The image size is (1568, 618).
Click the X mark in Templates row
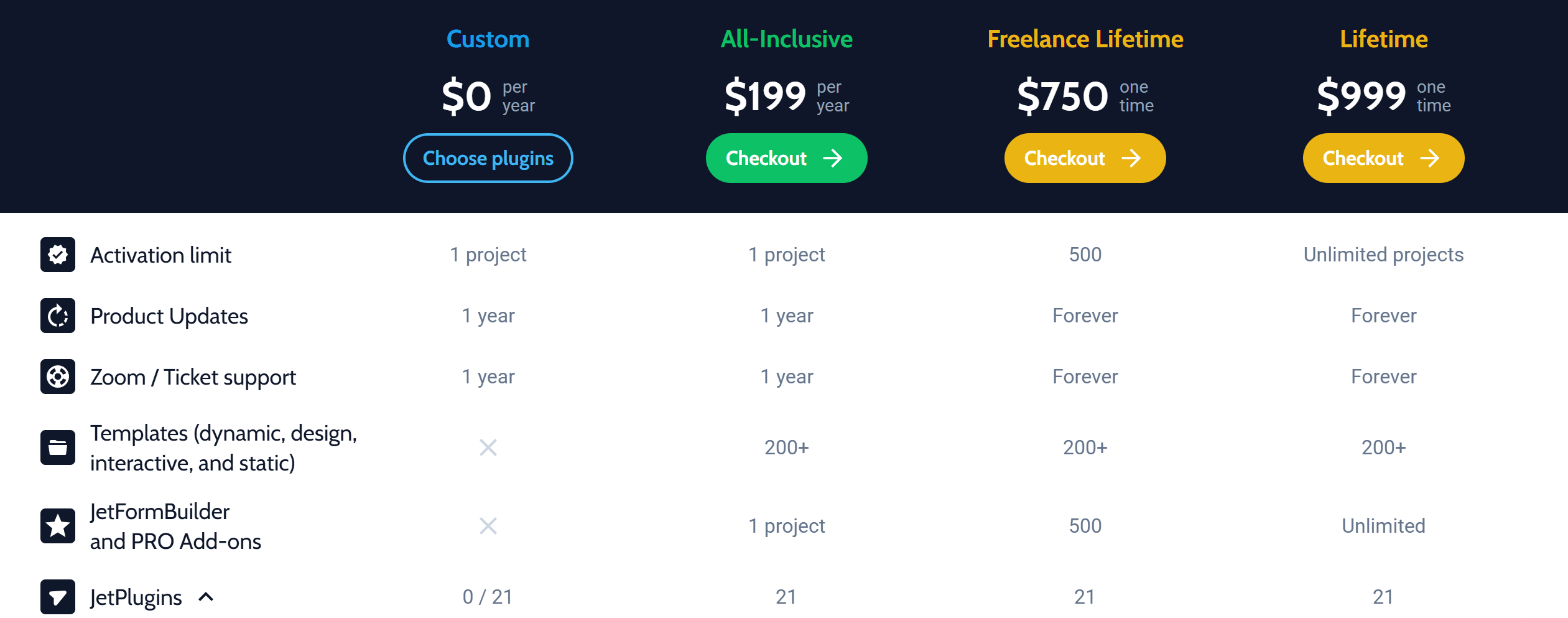[488, 447]
